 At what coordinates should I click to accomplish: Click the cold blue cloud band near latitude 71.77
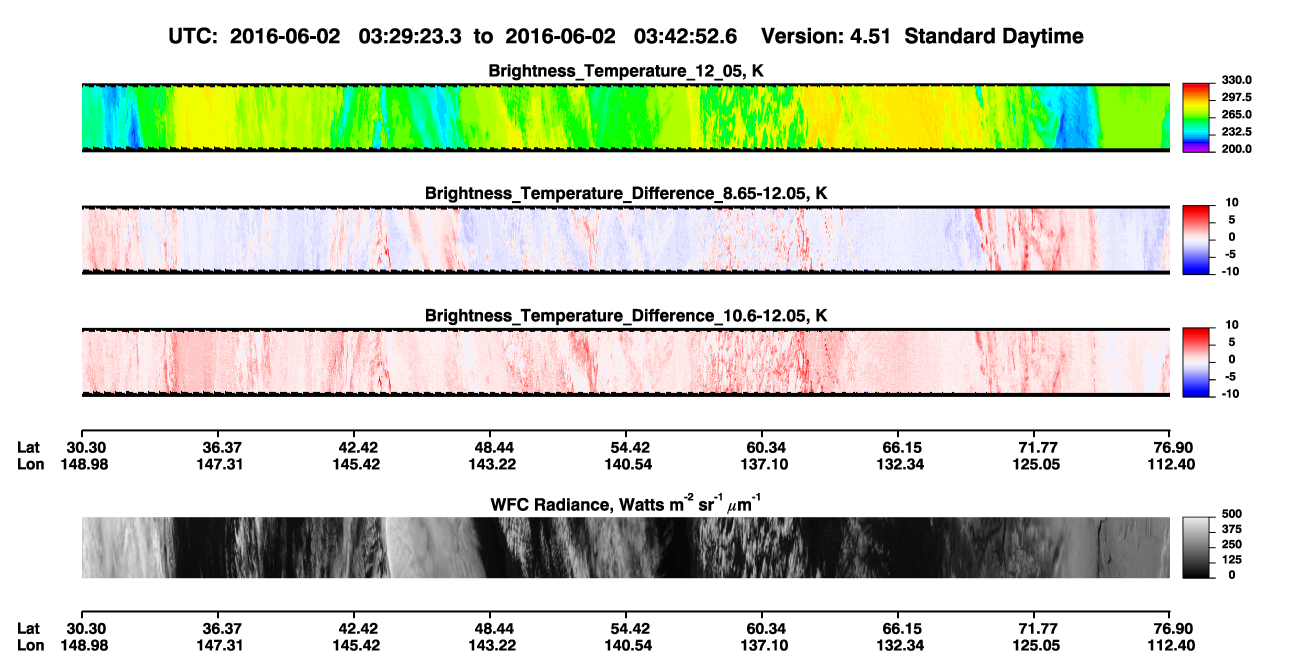pos(1068,117)
